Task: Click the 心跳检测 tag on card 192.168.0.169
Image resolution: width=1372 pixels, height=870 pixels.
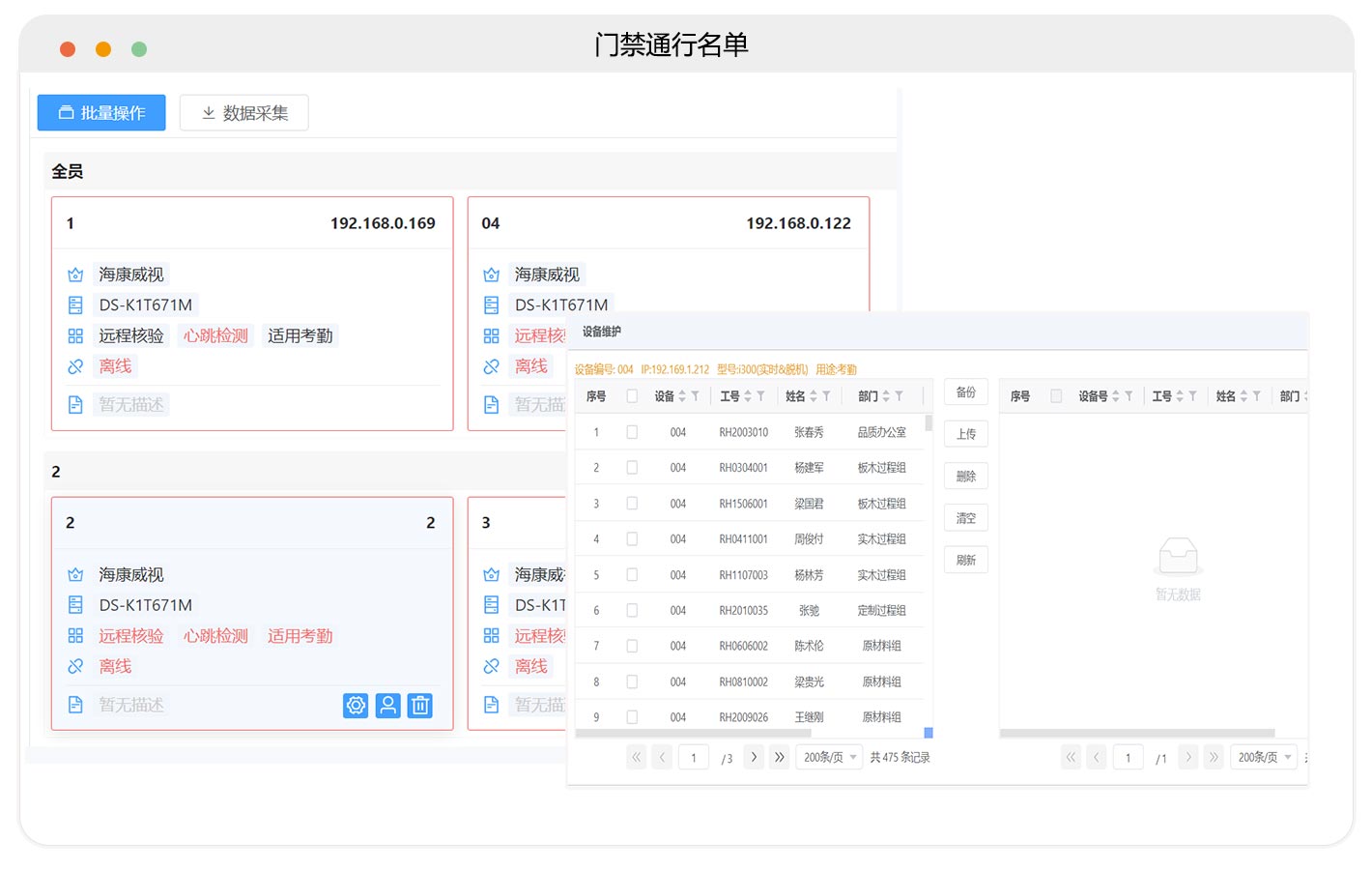Action: (216, 335)
